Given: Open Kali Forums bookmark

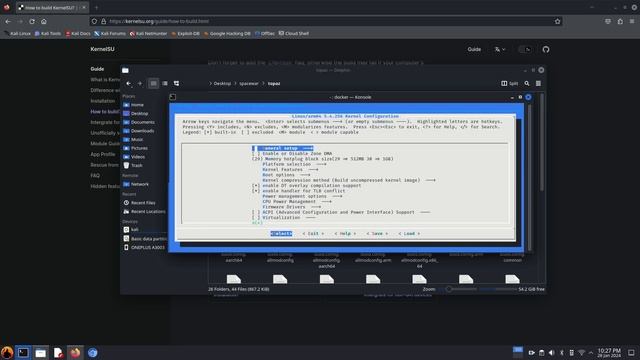Looking at the screenshot, I should click(110, 33).
